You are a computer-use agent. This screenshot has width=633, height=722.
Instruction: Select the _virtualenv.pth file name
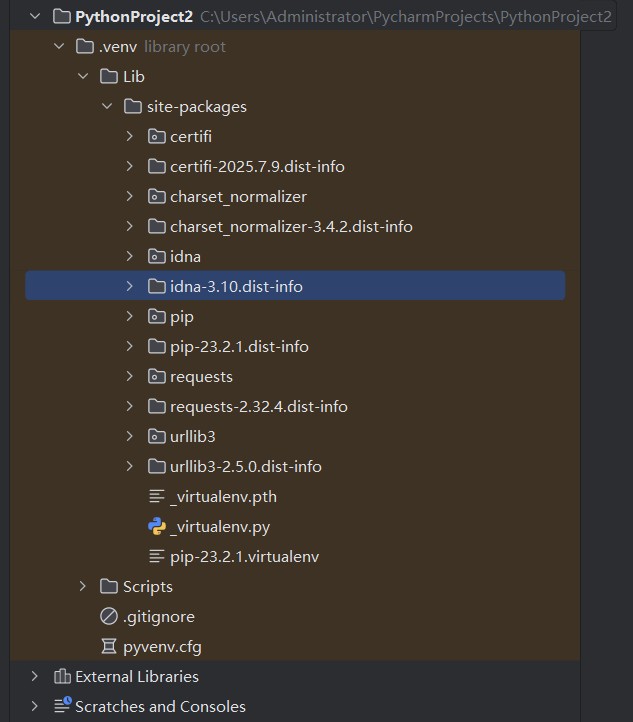[224, 497]
